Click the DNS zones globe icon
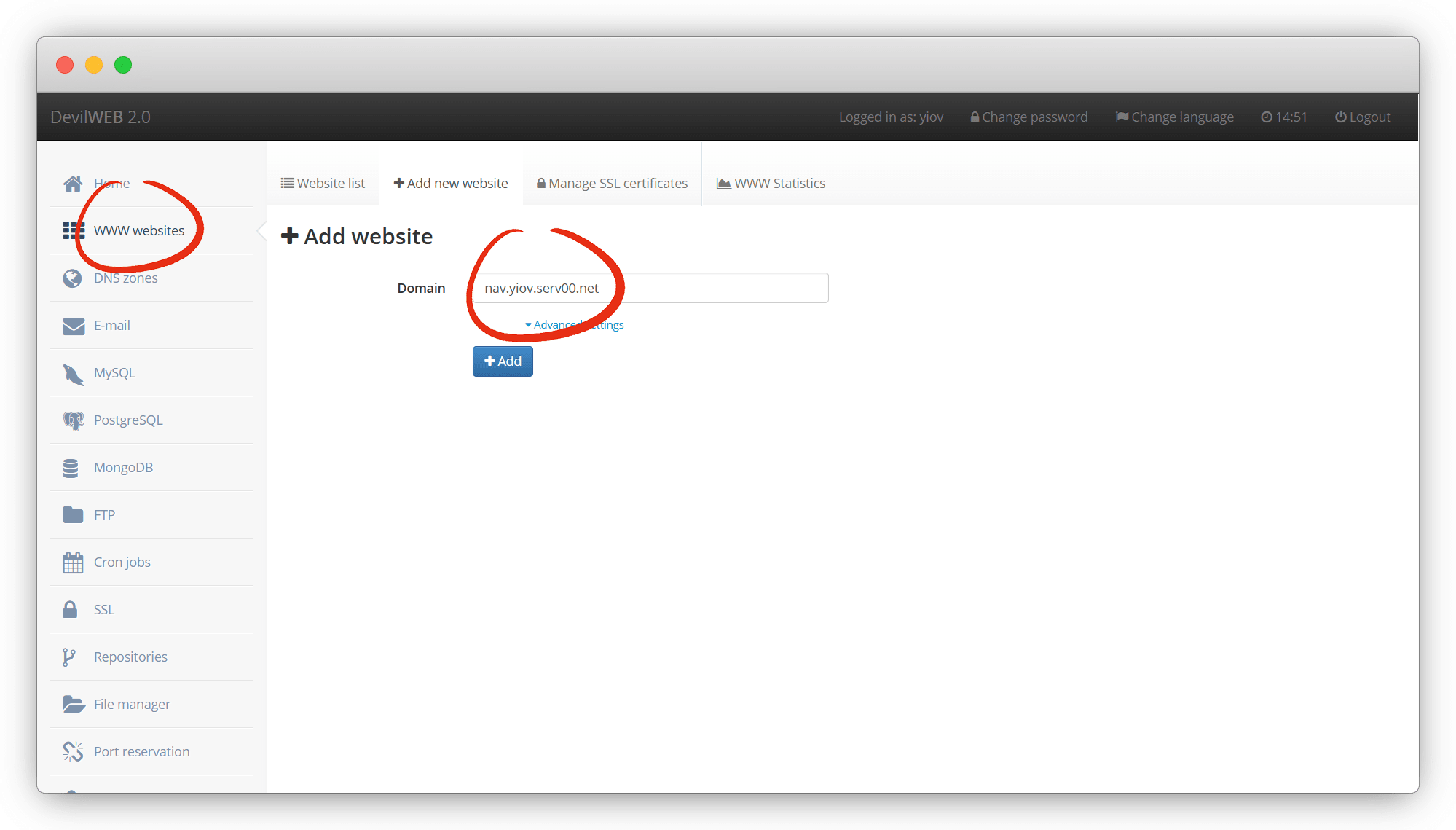 [x=72, y=278]
